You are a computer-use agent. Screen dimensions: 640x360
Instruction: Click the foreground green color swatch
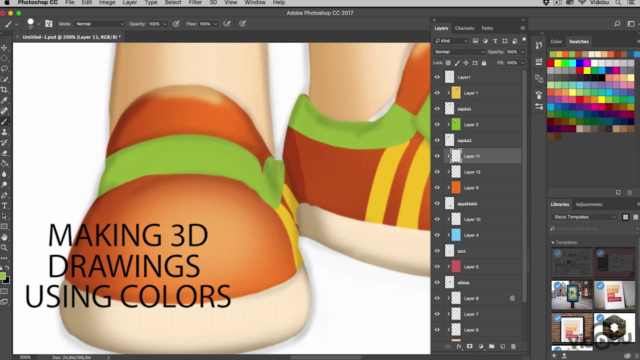tap(2, 276)
